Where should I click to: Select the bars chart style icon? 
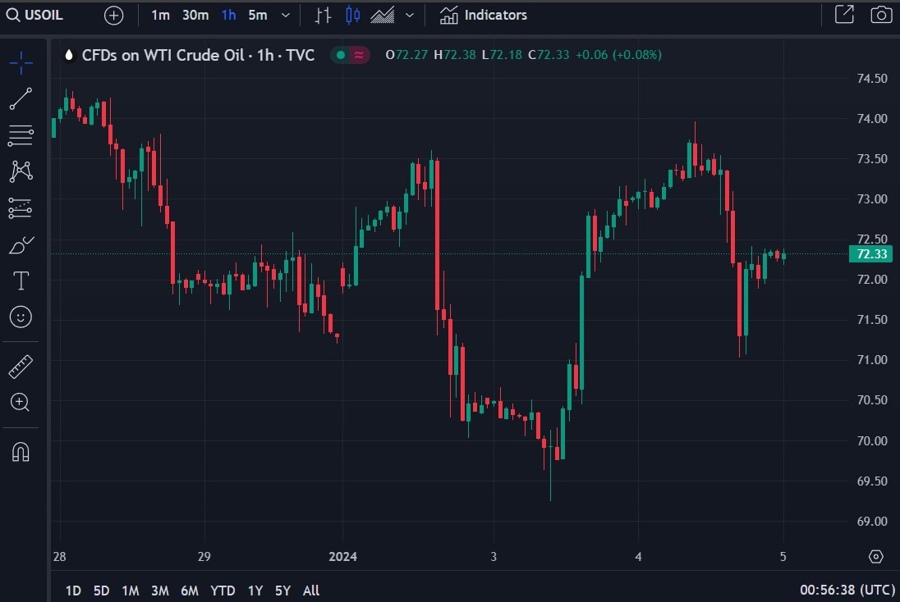[323, 15]
